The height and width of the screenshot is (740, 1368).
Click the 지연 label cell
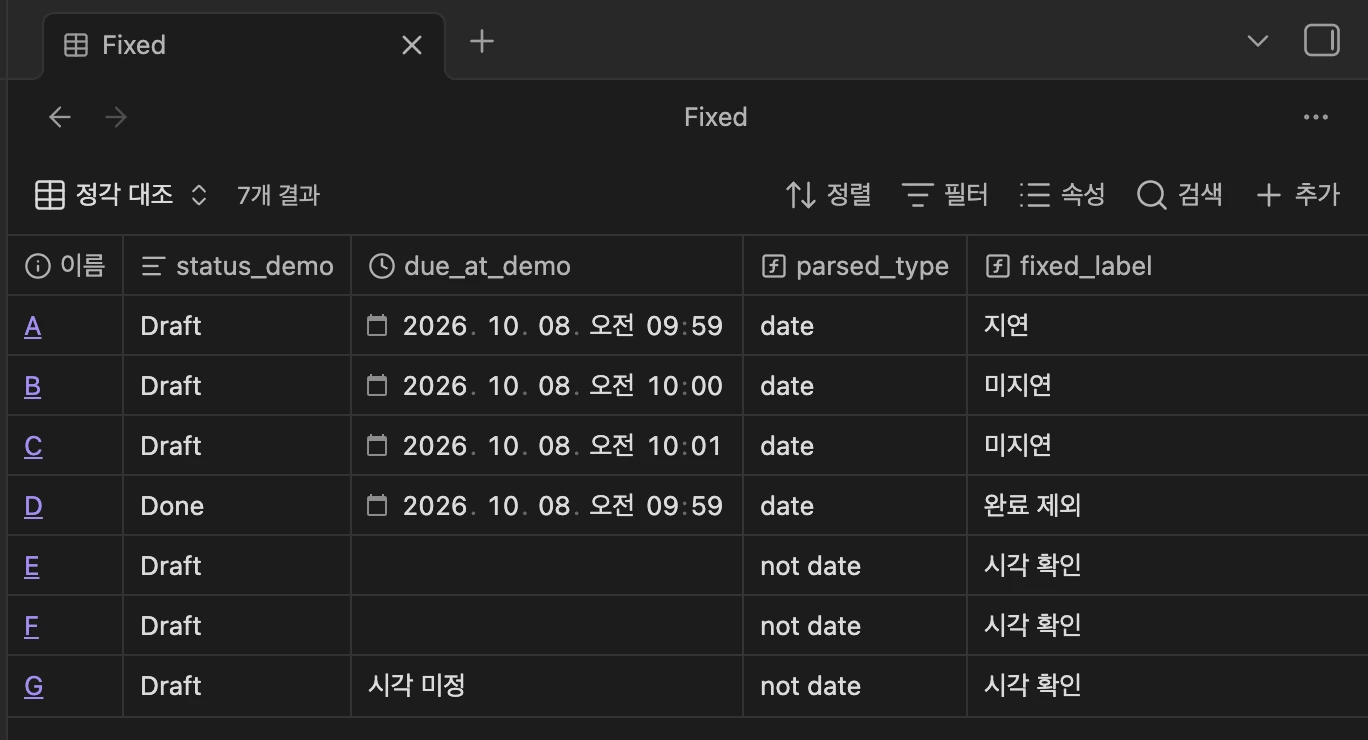(x=1167, y=326)
